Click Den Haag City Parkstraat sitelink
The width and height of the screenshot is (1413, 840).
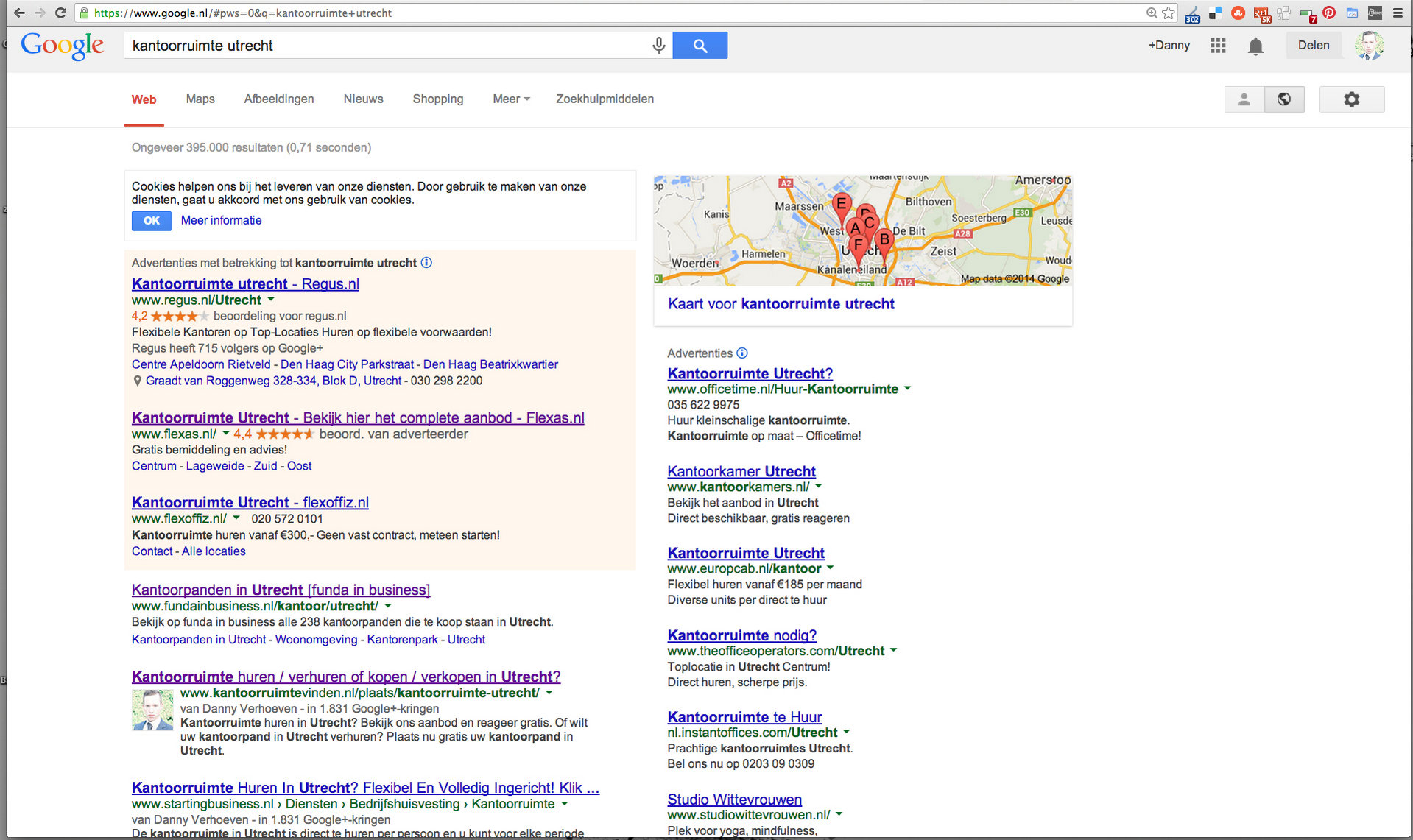pyautogui.click(x=348, y=364)
